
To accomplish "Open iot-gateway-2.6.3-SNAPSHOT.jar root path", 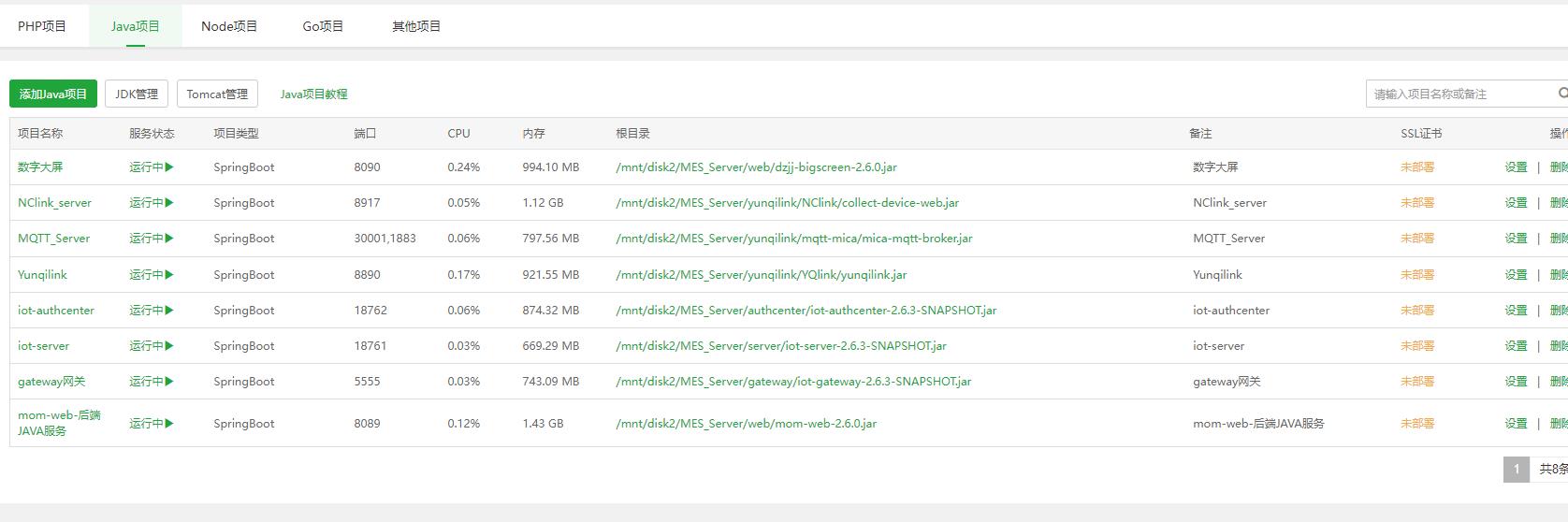I will pos(793,381).
